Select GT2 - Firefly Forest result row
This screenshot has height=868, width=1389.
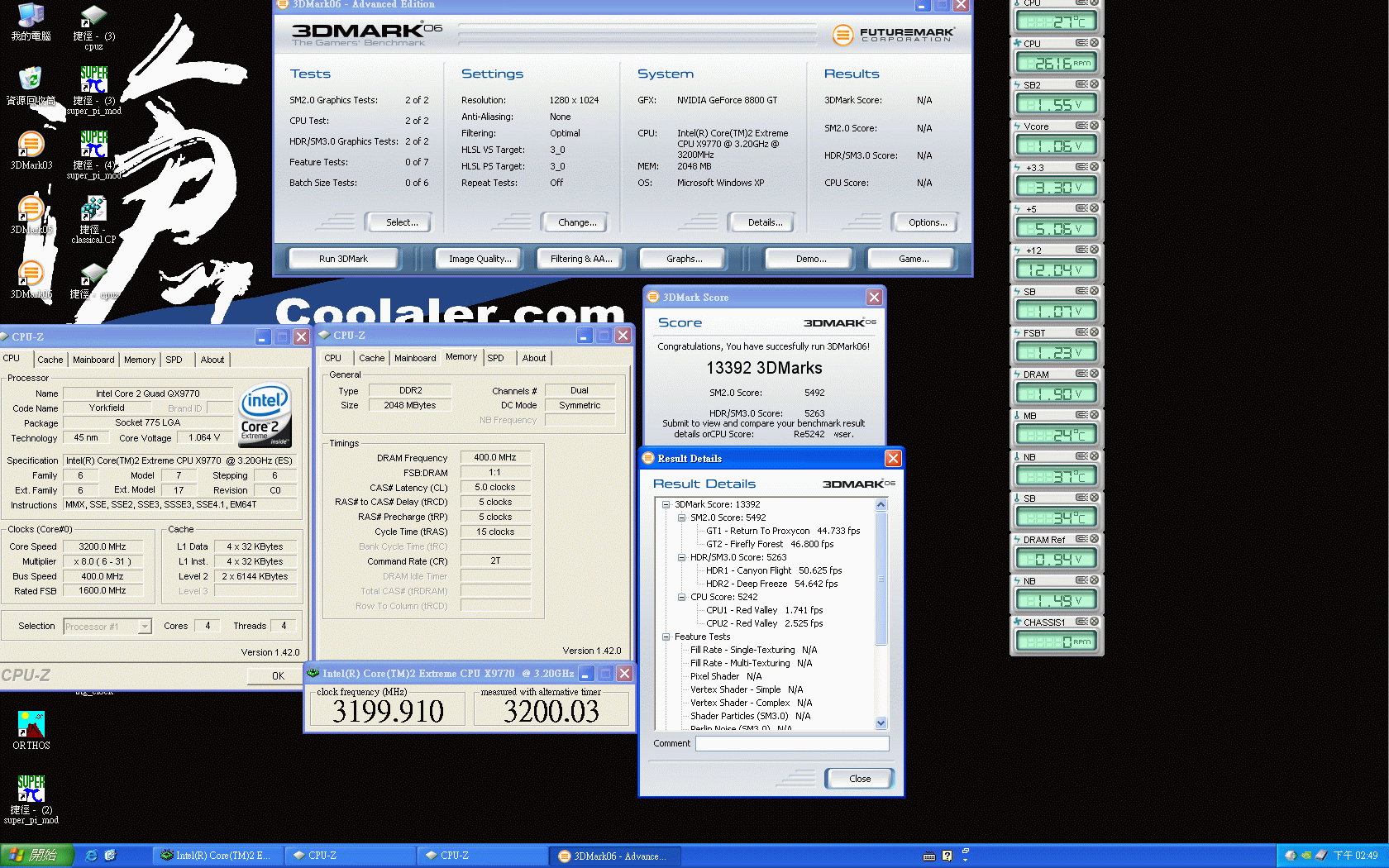(770, 544)
